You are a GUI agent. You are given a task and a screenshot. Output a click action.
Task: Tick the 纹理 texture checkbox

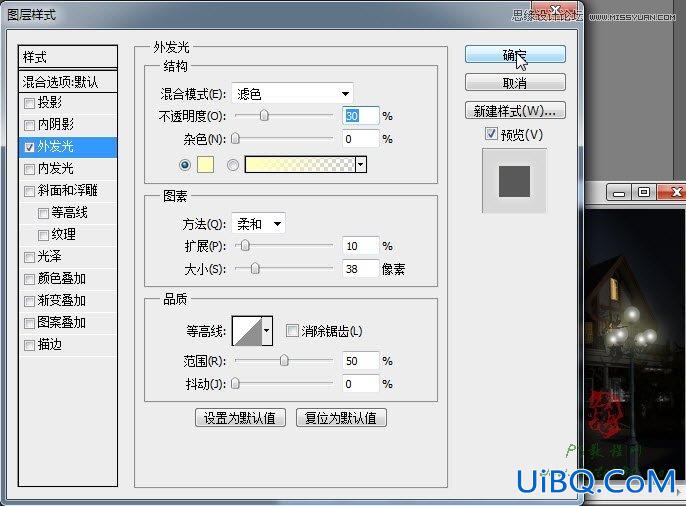(x=43, y=235)
